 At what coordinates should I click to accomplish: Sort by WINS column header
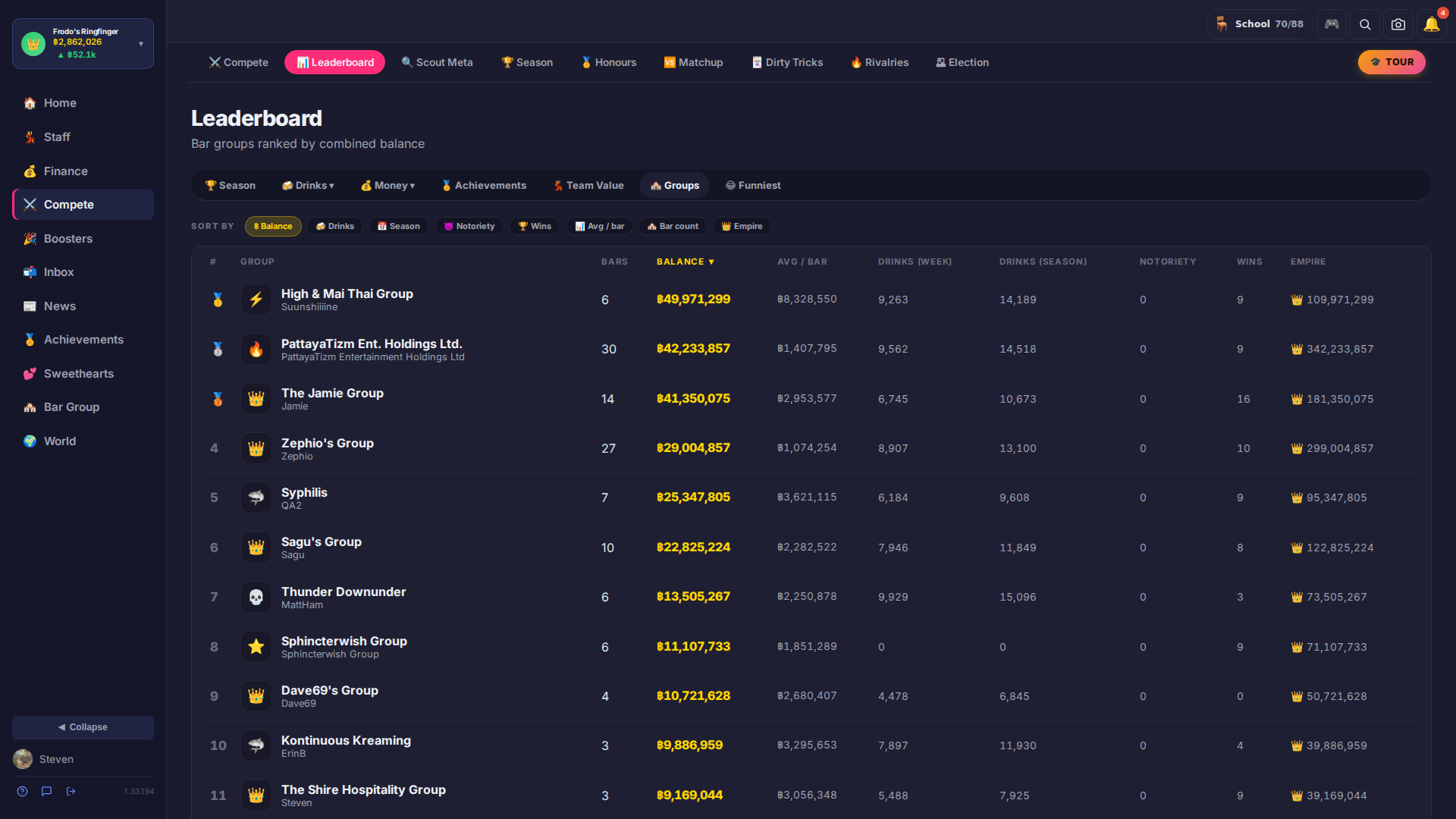[1249, 262]
